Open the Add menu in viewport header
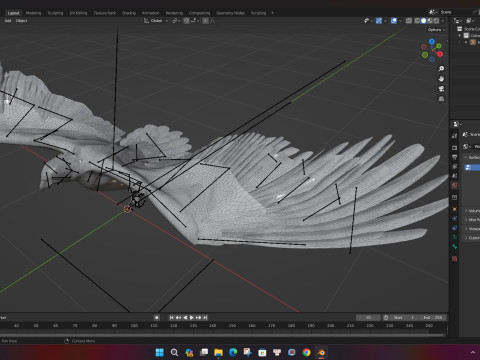 coord(8,21)
